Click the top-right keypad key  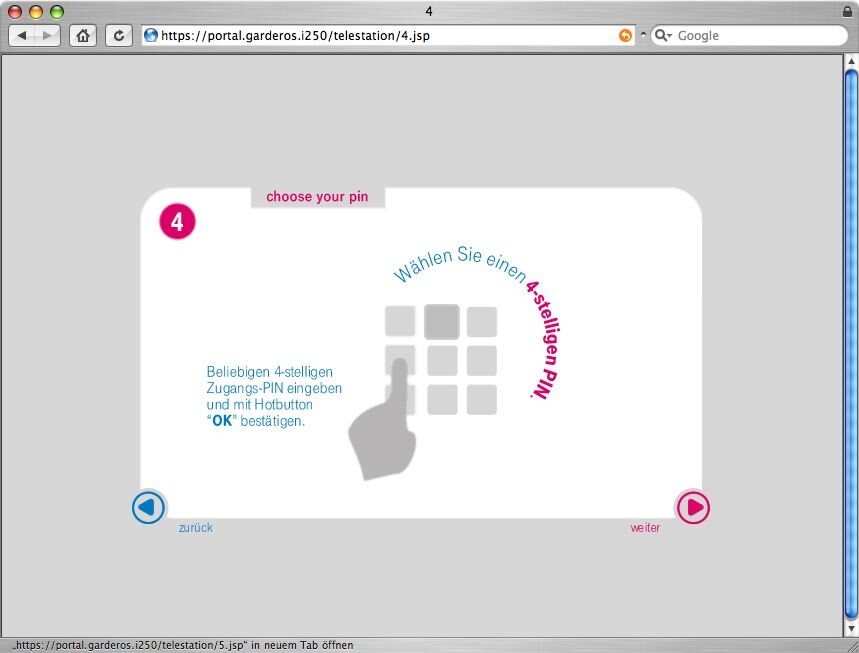482,321
